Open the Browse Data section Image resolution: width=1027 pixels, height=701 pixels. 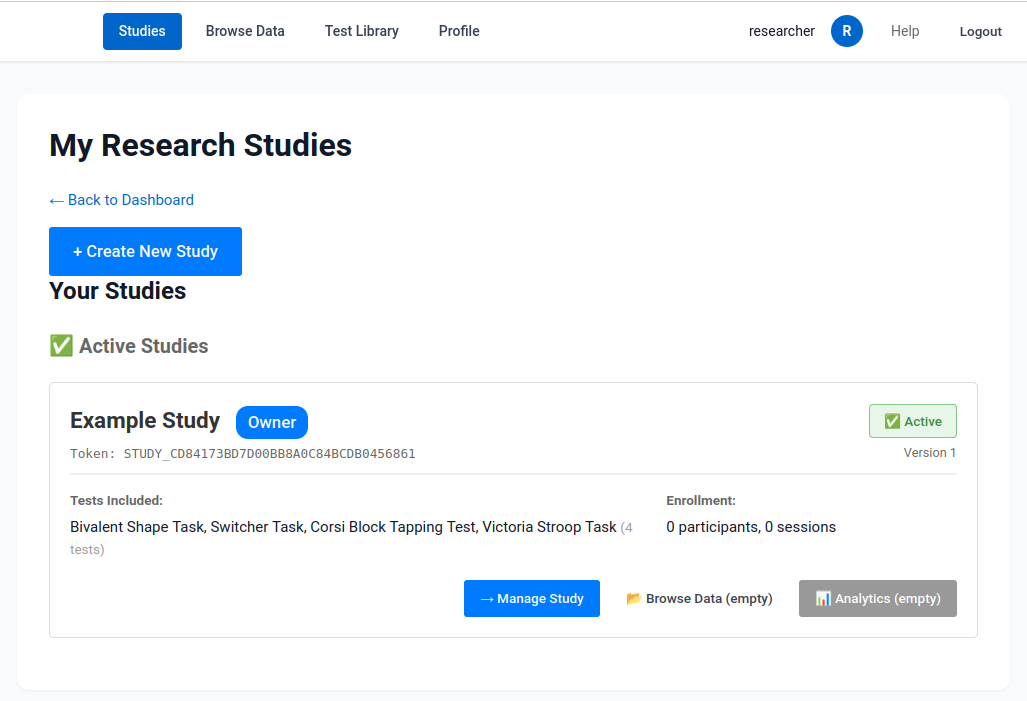tap(245, 31)
